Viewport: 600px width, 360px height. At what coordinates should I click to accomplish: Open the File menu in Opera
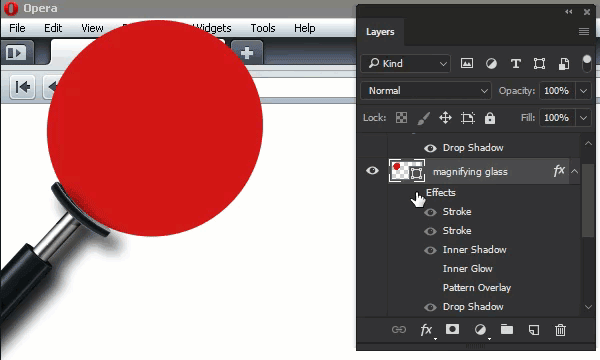[17, 28]
